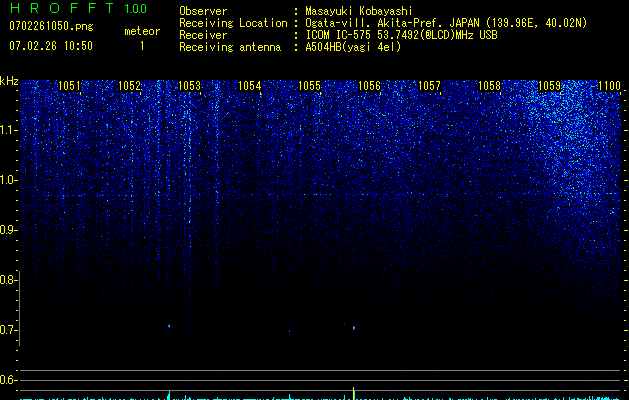Click the 1057 time marker
629x400 pixels.
tap(429, 86)
